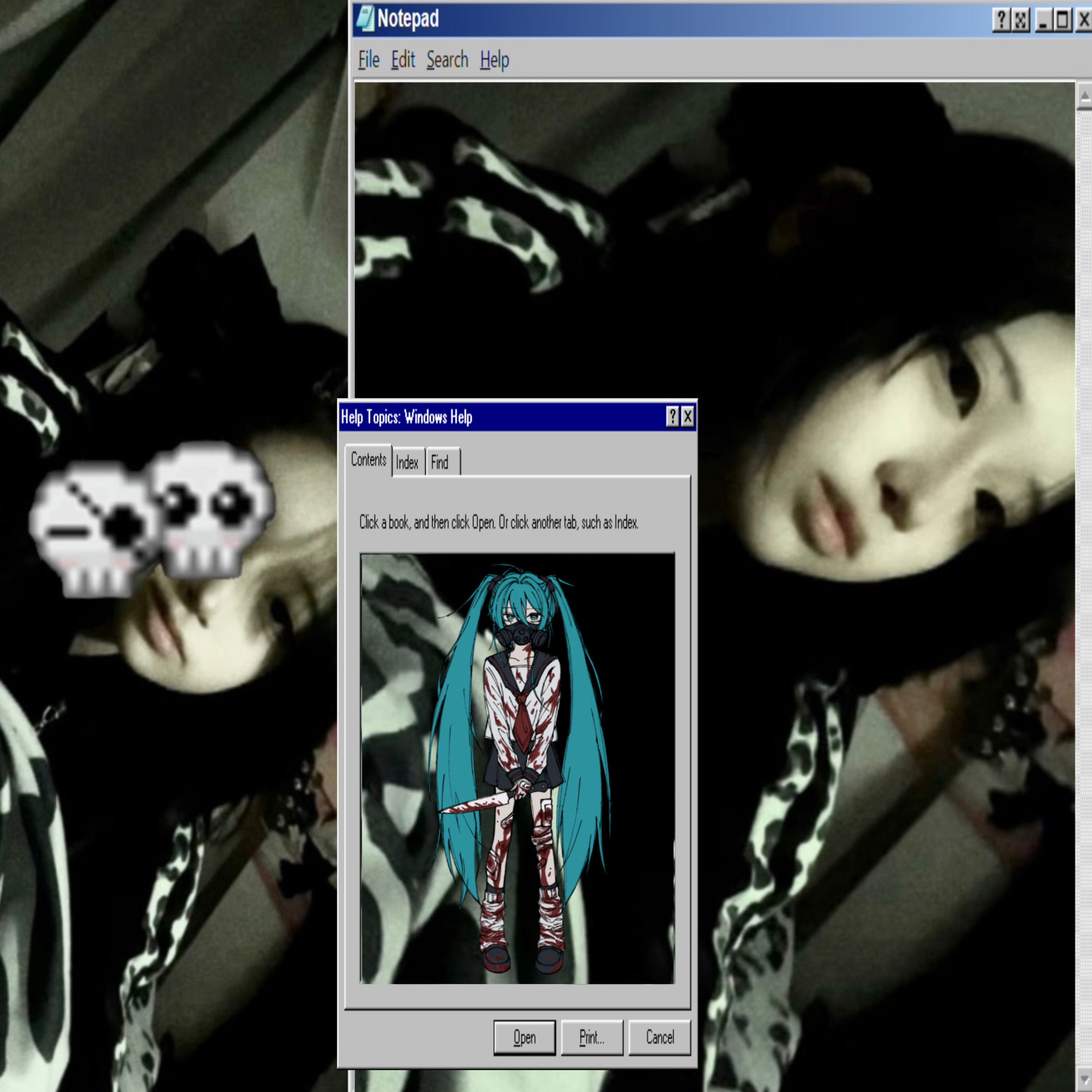Click the fullscreen arrows button in Notepad title bar
The image size is (1092, 1092).
pyautogui.click(x=1021, y=20)
